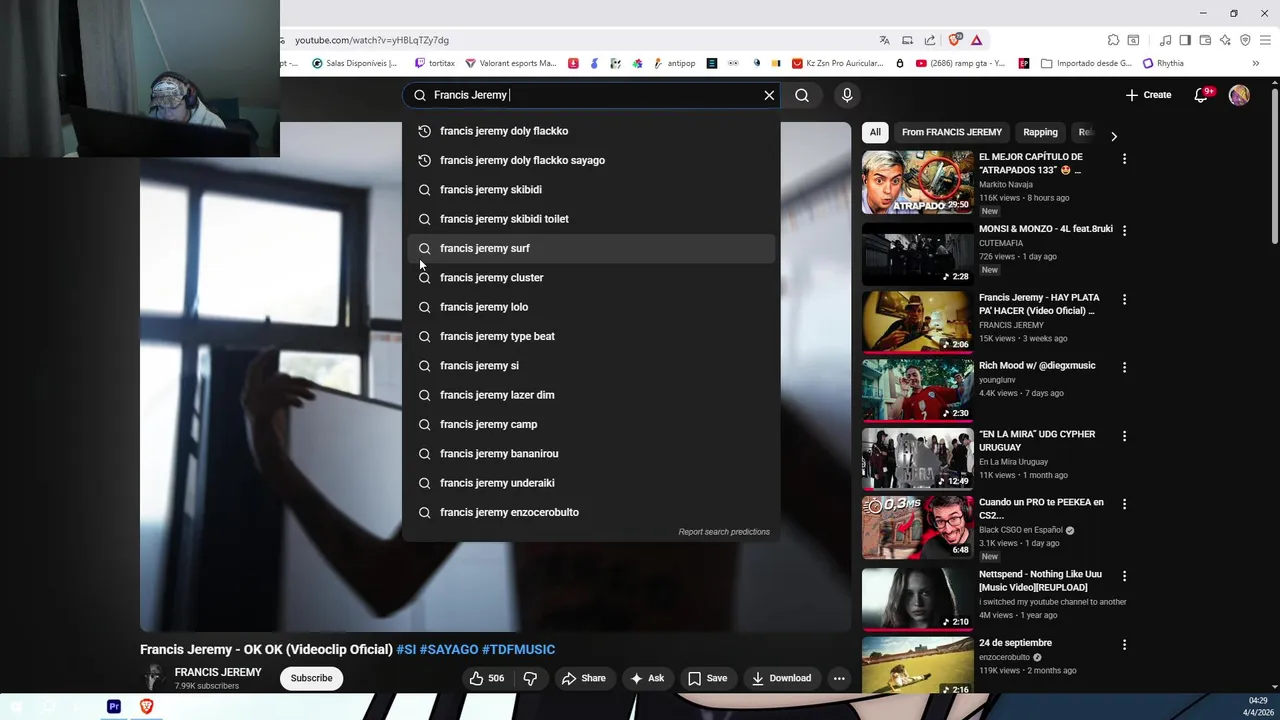Show more filter chips with right arrow
This screenshot has height=720, width=1280.
pyautogui.click(x=1113, y=136)
